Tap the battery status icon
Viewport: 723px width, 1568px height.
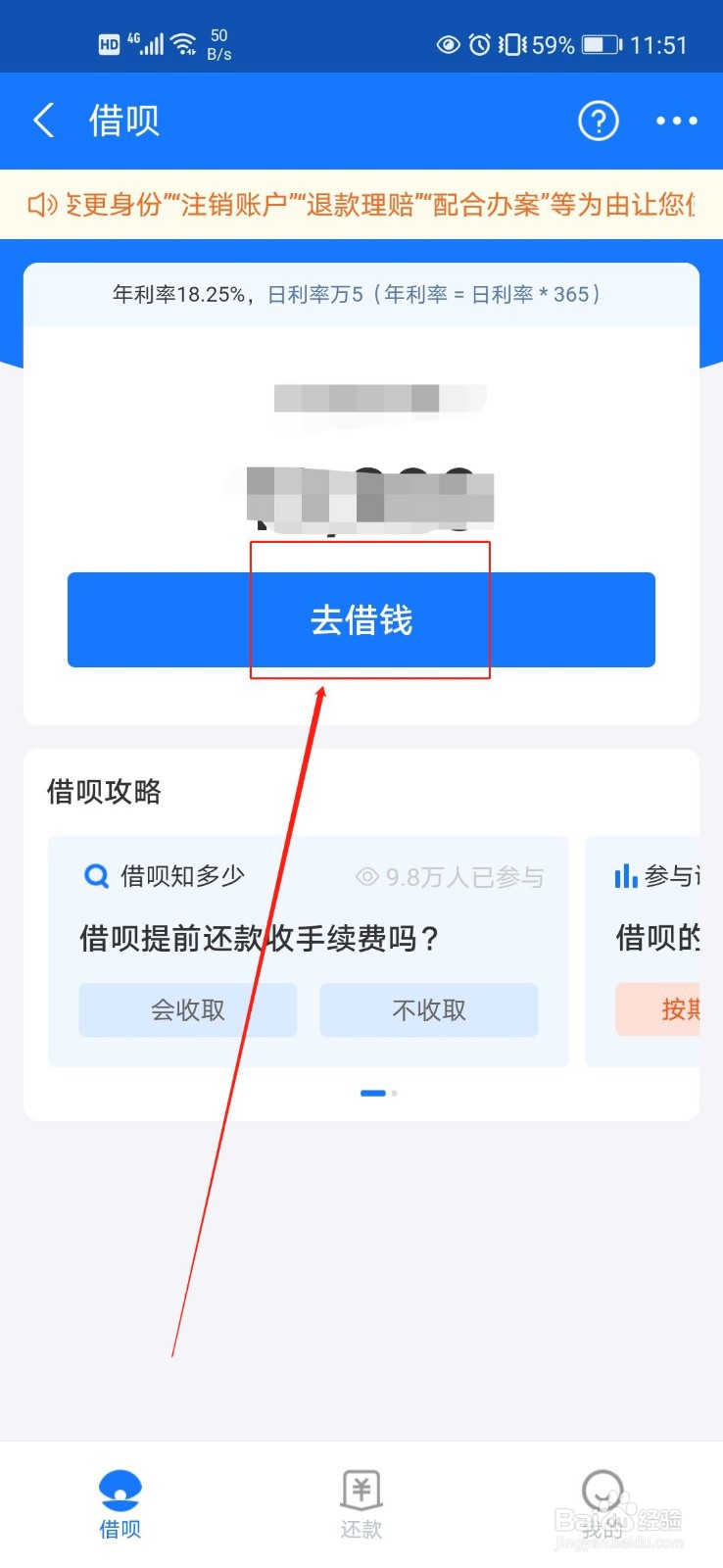pos(602,44)
